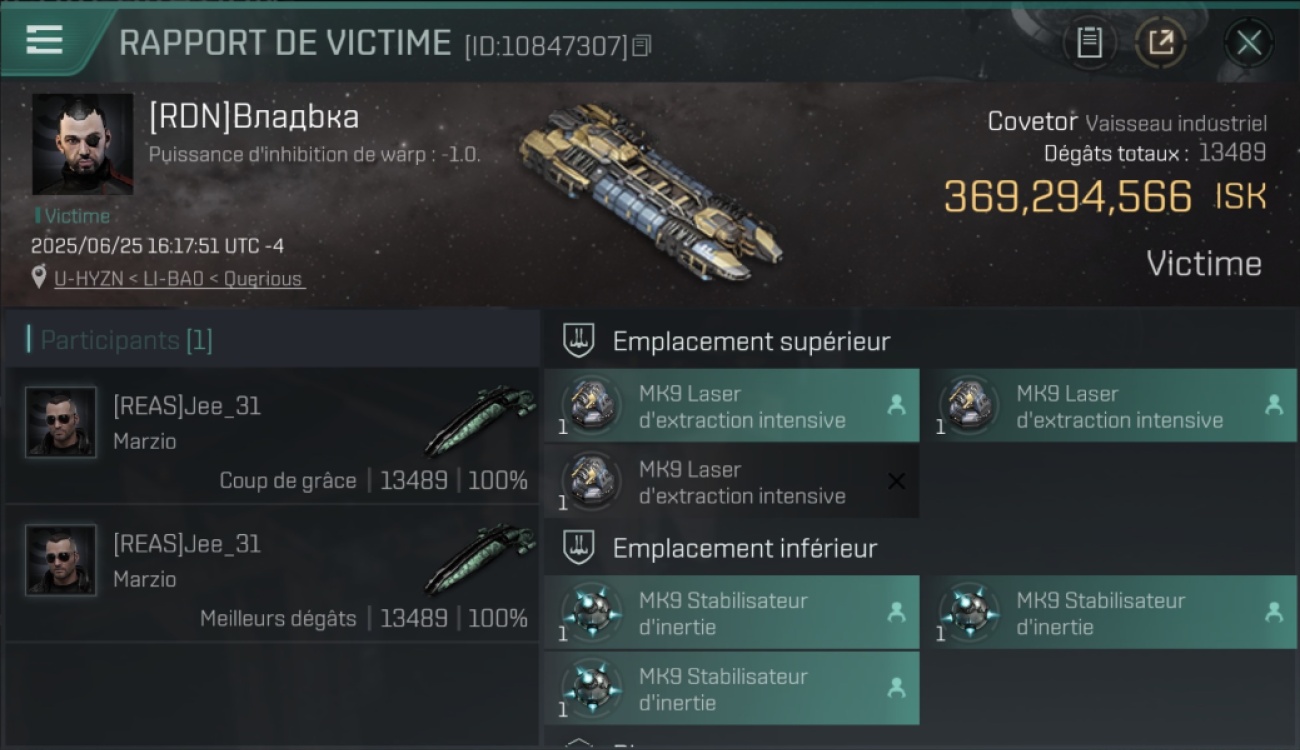Share the report via export icon
Screen dimensions: 1300x750
pyautogui.click(x=1160, y=43)
